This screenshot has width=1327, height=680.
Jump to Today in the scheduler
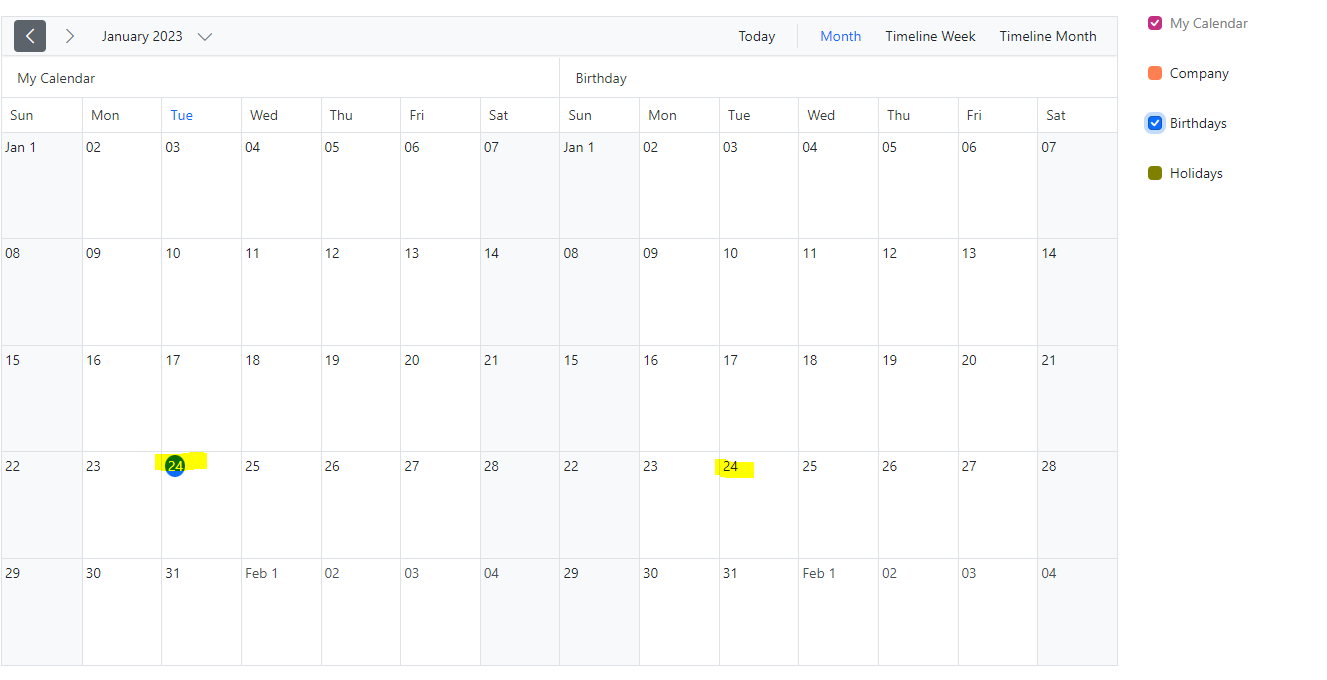tap(756, 36)
